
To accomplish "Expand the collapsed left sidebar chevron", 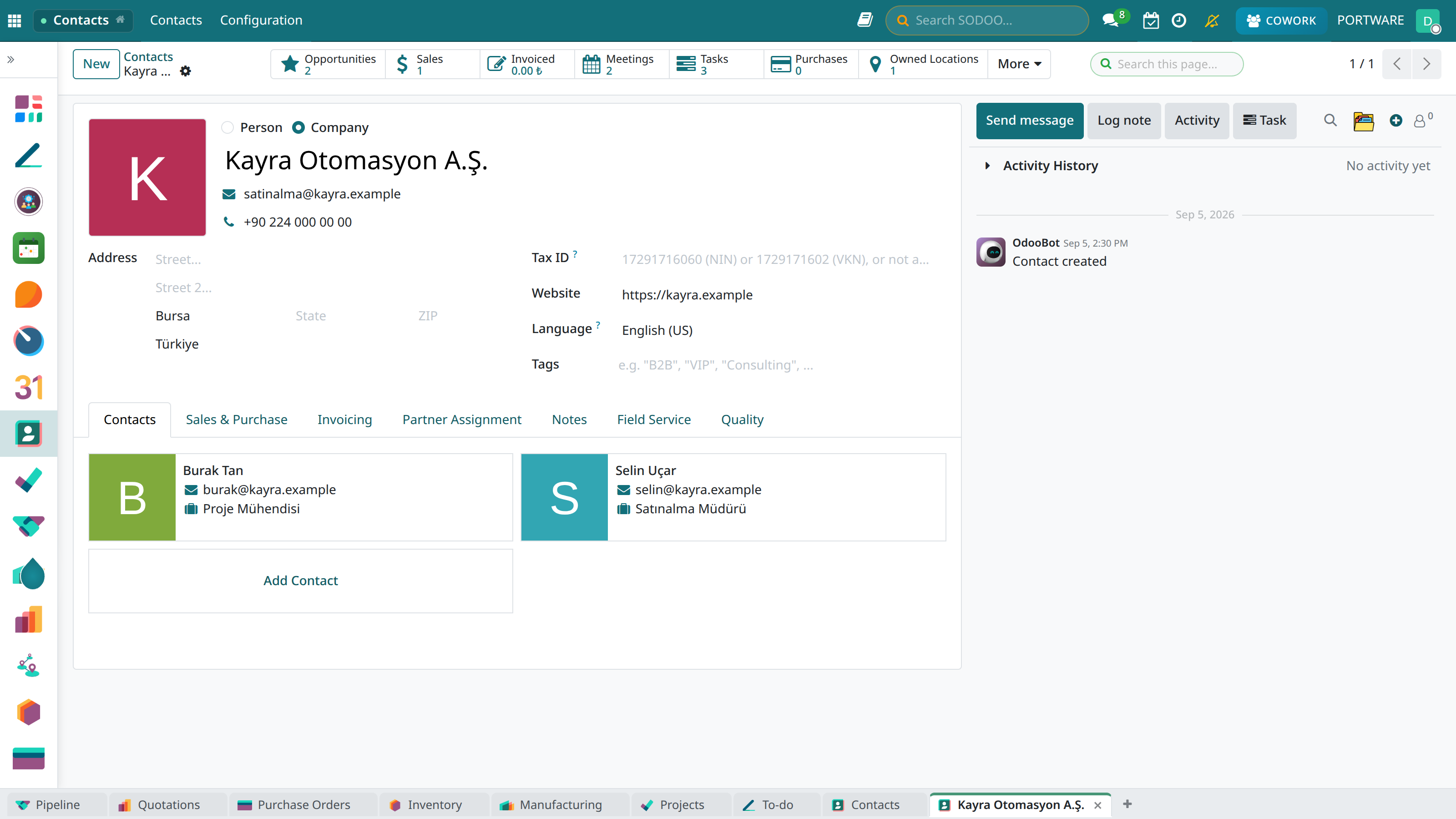I will (11, 59).
